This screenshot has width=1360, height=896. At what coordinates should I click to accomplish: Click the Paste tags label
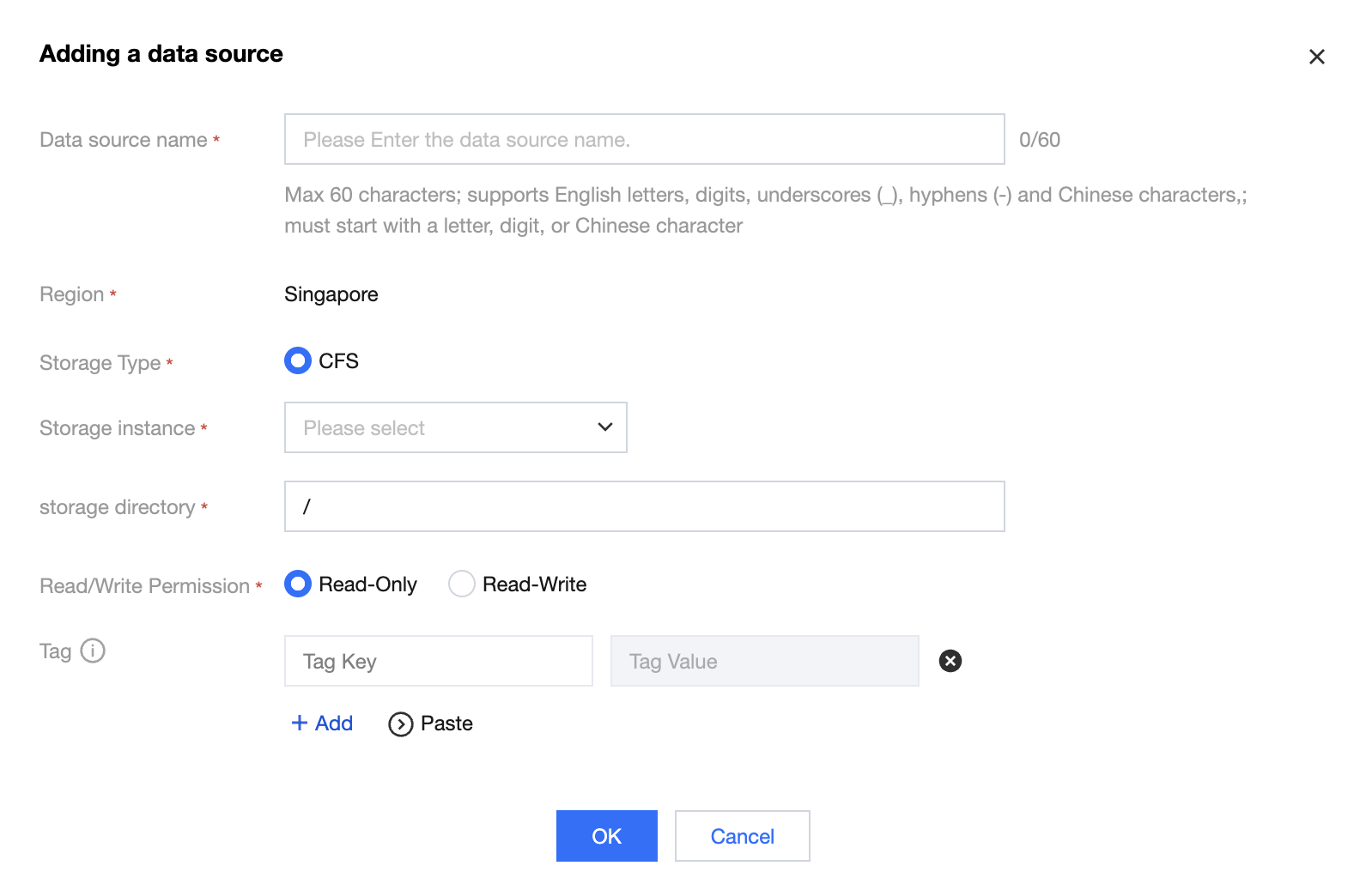(x=446, y=723)
